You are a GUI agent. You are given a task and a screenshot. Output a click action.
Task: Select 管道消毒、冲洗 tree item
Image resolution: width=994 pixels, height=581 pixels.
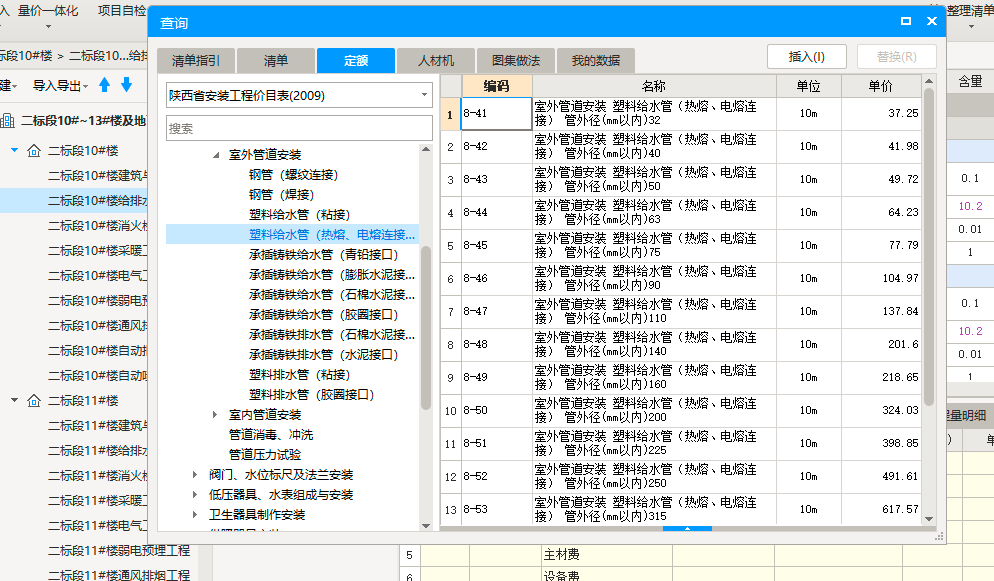pos(271,435)
